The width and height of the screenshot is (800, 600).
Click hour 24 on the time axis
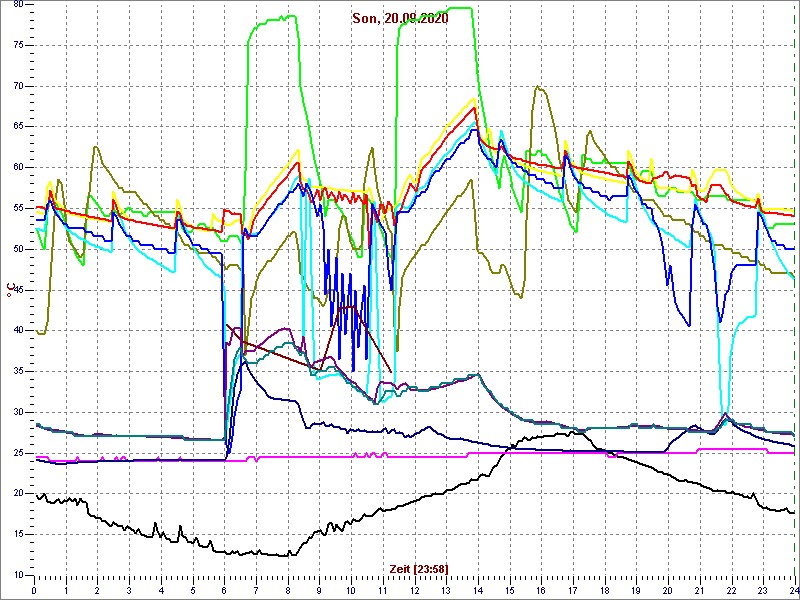point(792,590)
